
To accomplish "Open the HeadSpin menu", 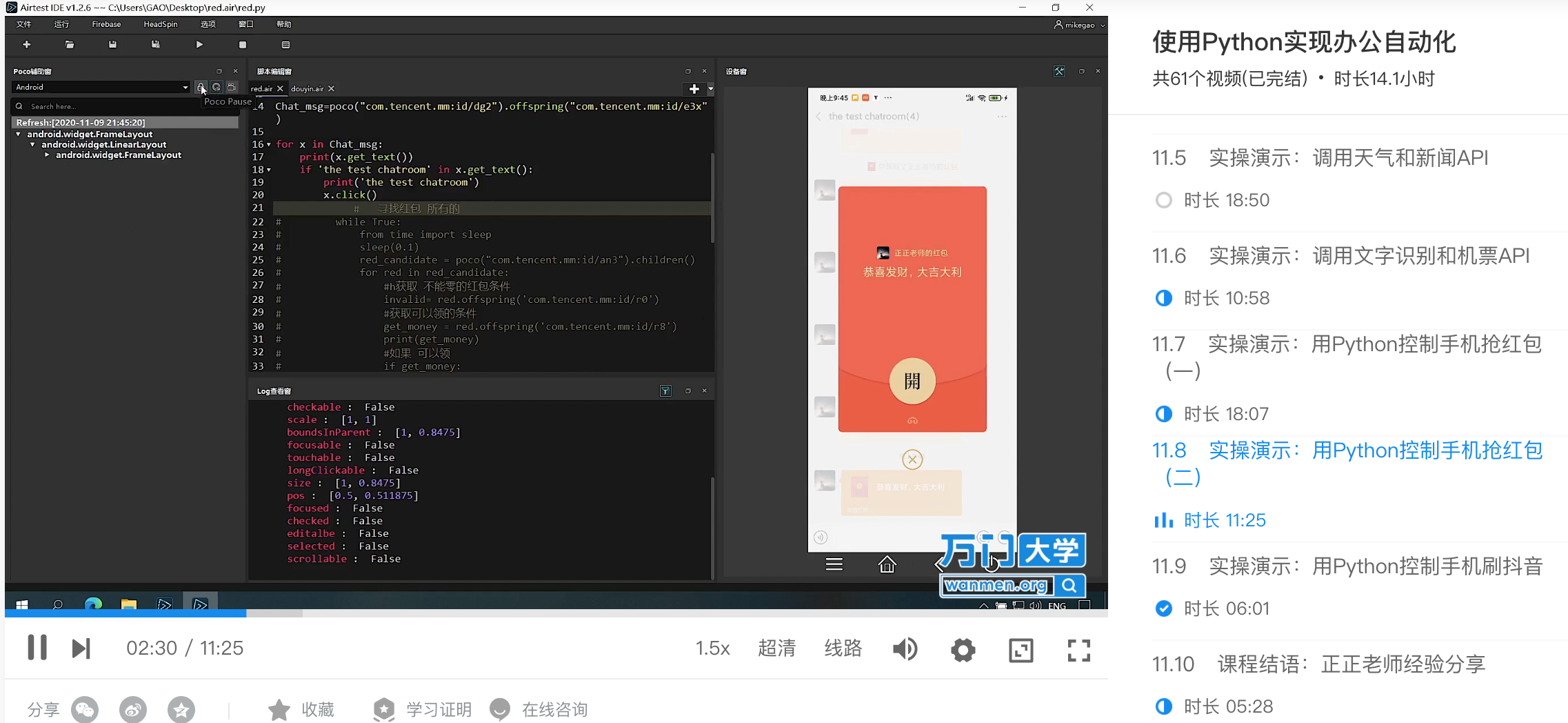I will click(161, 24).
